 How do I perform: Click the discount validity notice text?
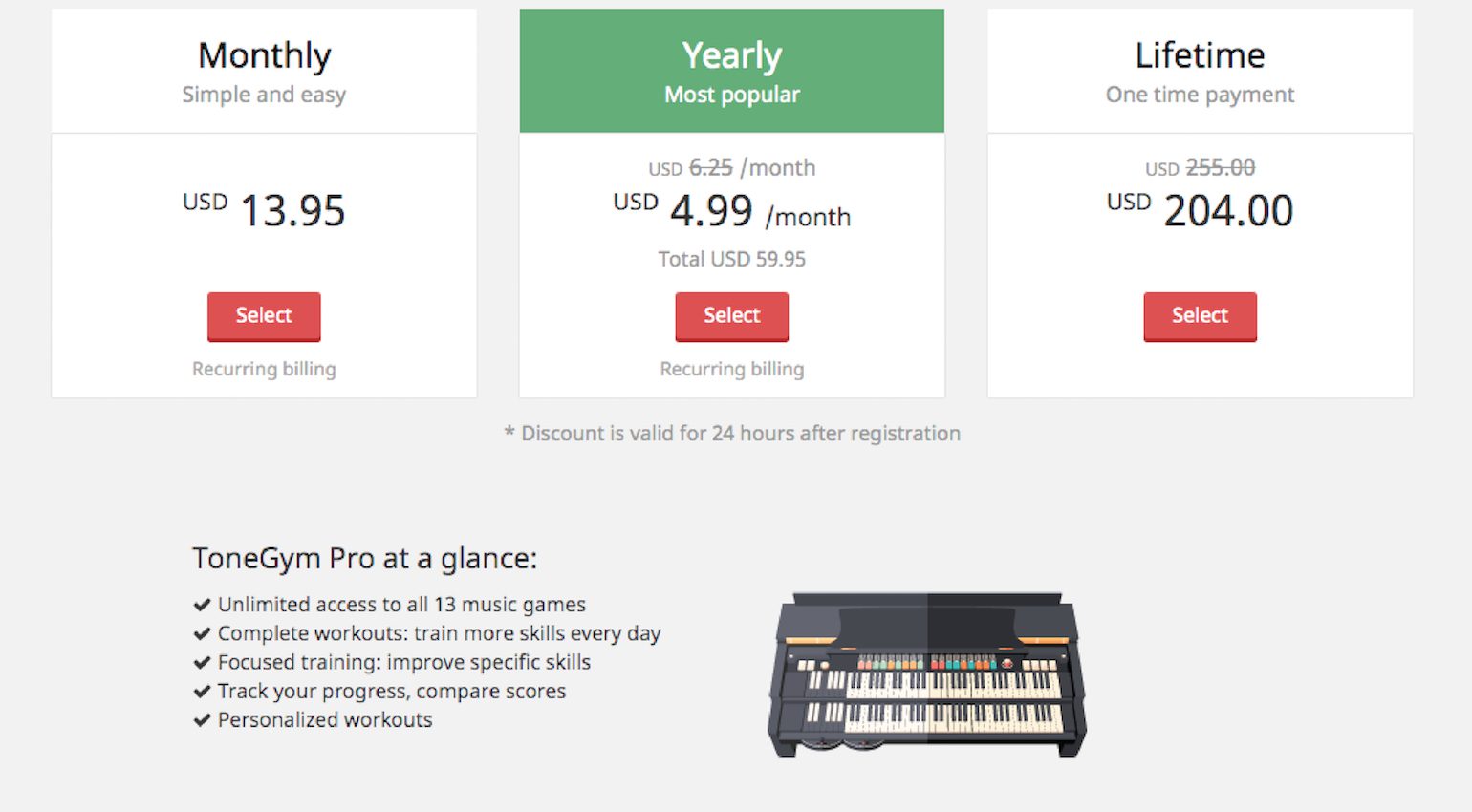pyautogui.click(x=732, y=434)
